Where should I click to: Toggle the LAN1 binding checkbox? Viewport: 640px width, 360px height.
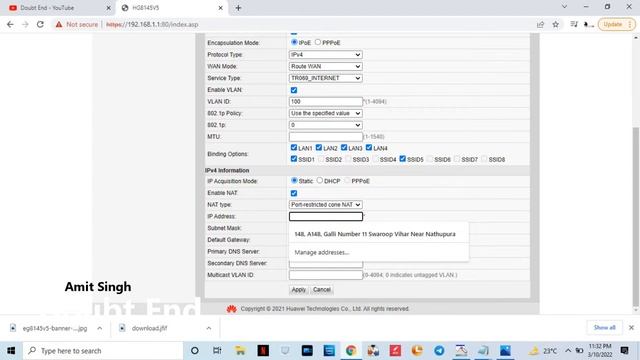(294, 147)
